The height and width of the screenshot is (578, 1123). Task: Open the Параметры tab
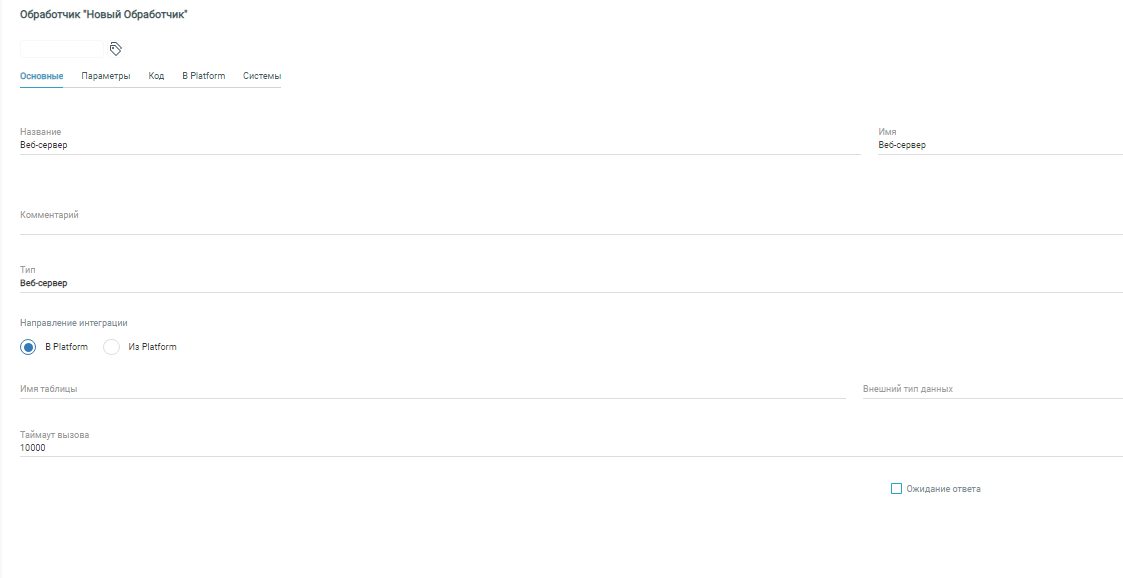[x=106, y=76]
